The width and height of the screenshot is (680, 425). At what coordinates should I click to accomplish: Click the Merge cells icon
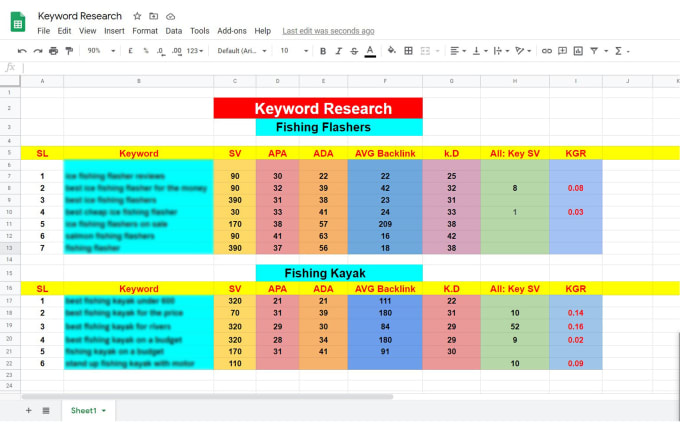point(425,51)
